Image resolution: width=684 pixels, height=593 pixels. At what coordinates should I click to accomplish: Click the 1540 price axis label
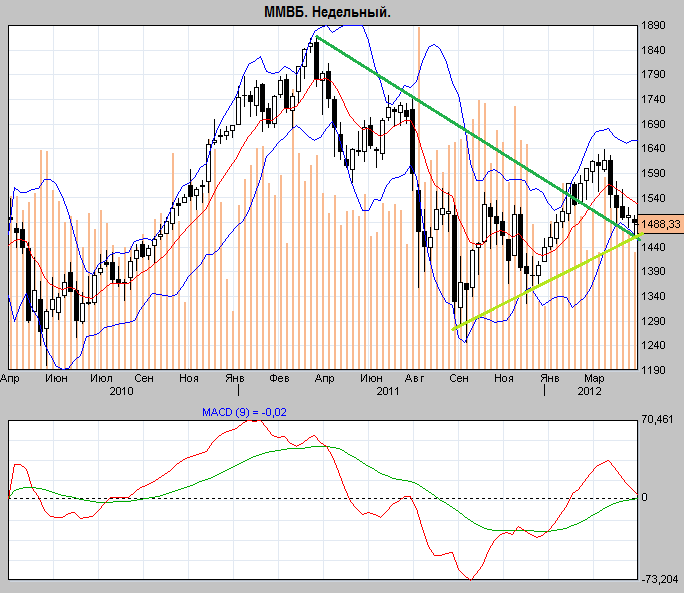point(653,198)
